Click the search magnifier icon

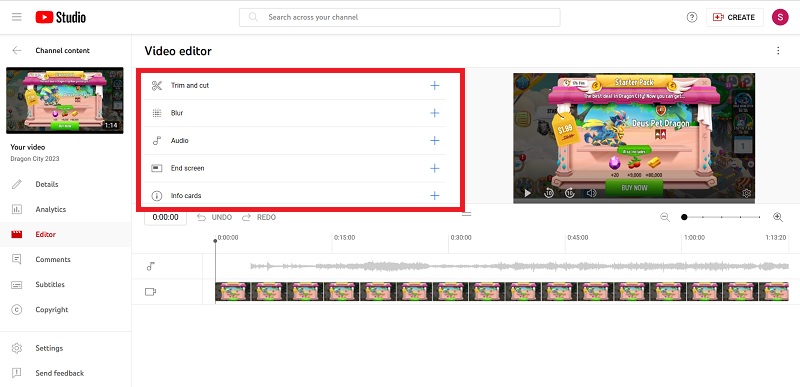(x=253, y=17)
